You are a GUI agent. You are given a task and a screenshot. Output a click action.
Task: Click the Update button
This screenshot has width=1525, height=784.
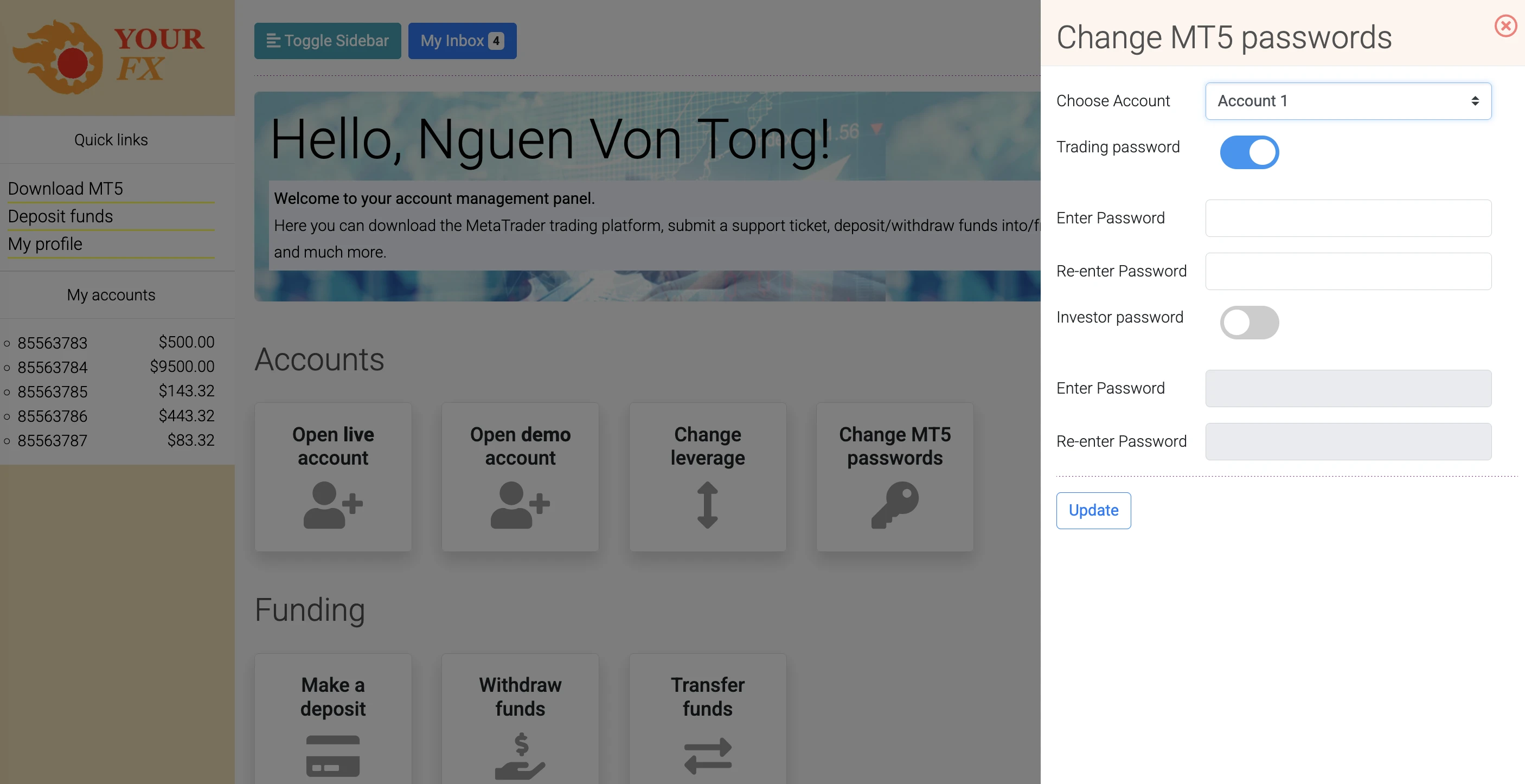[1093, 510]
